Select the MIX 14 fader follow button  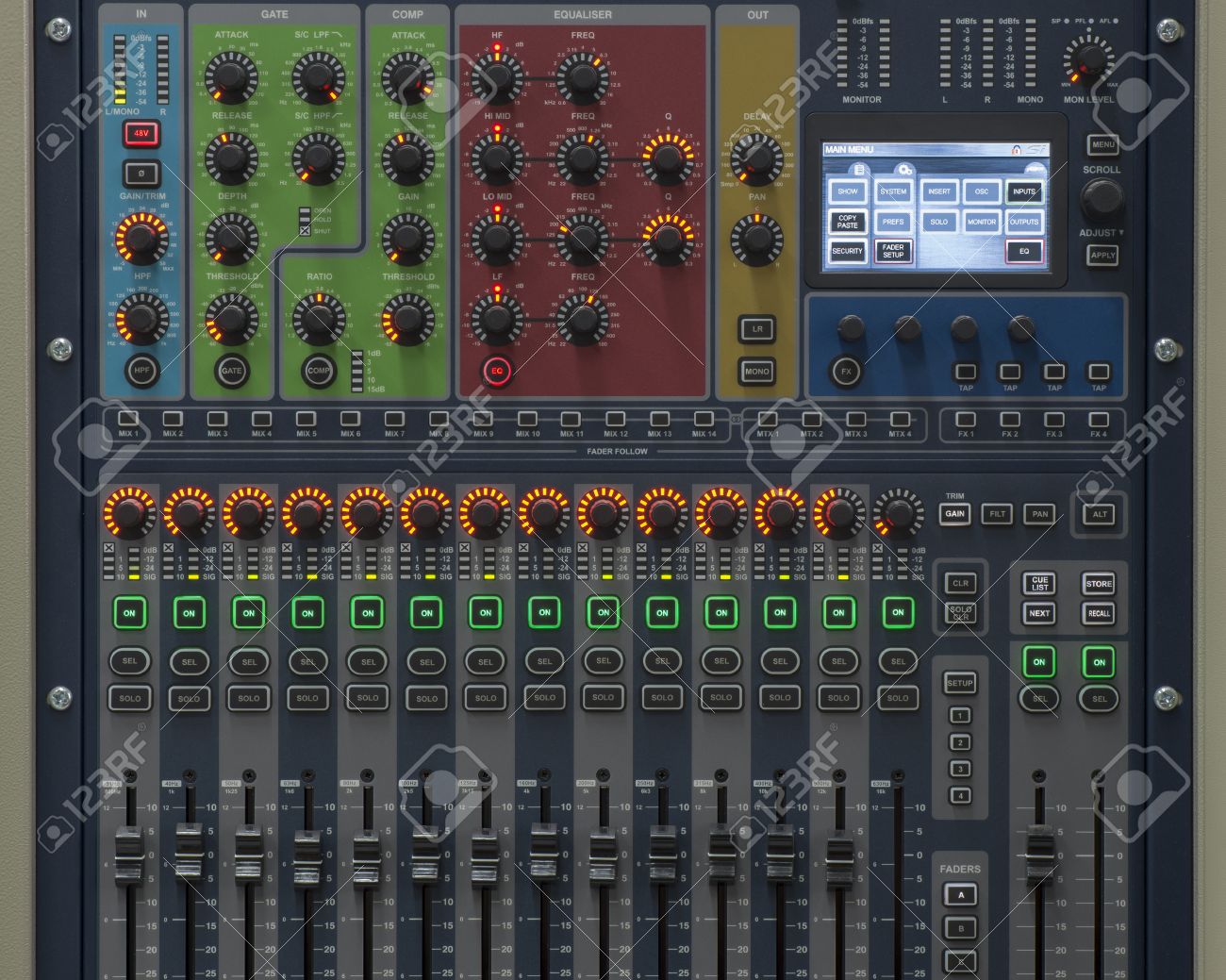(704, 419)
